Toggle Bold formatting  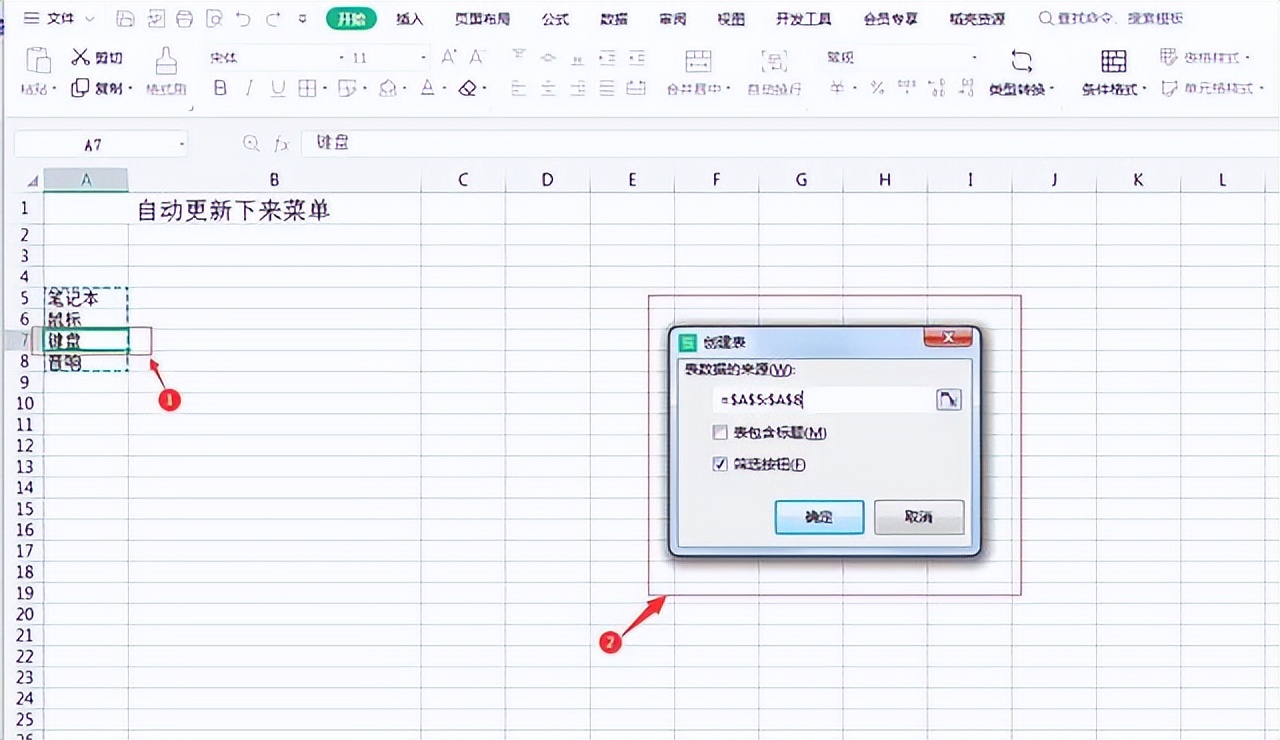pos(220,88)
